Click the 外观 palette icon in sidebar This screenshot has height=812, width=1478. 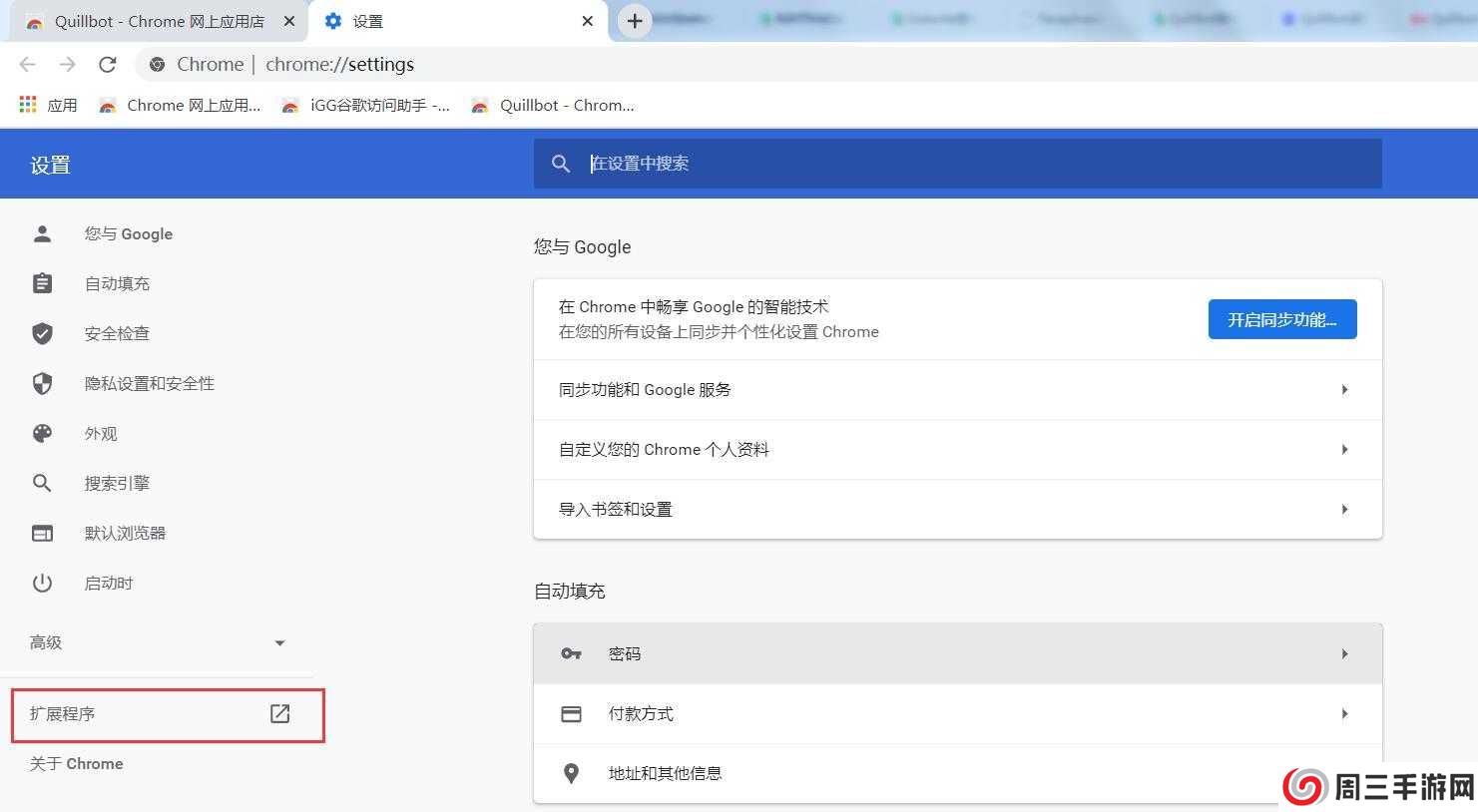pos(42,433)
